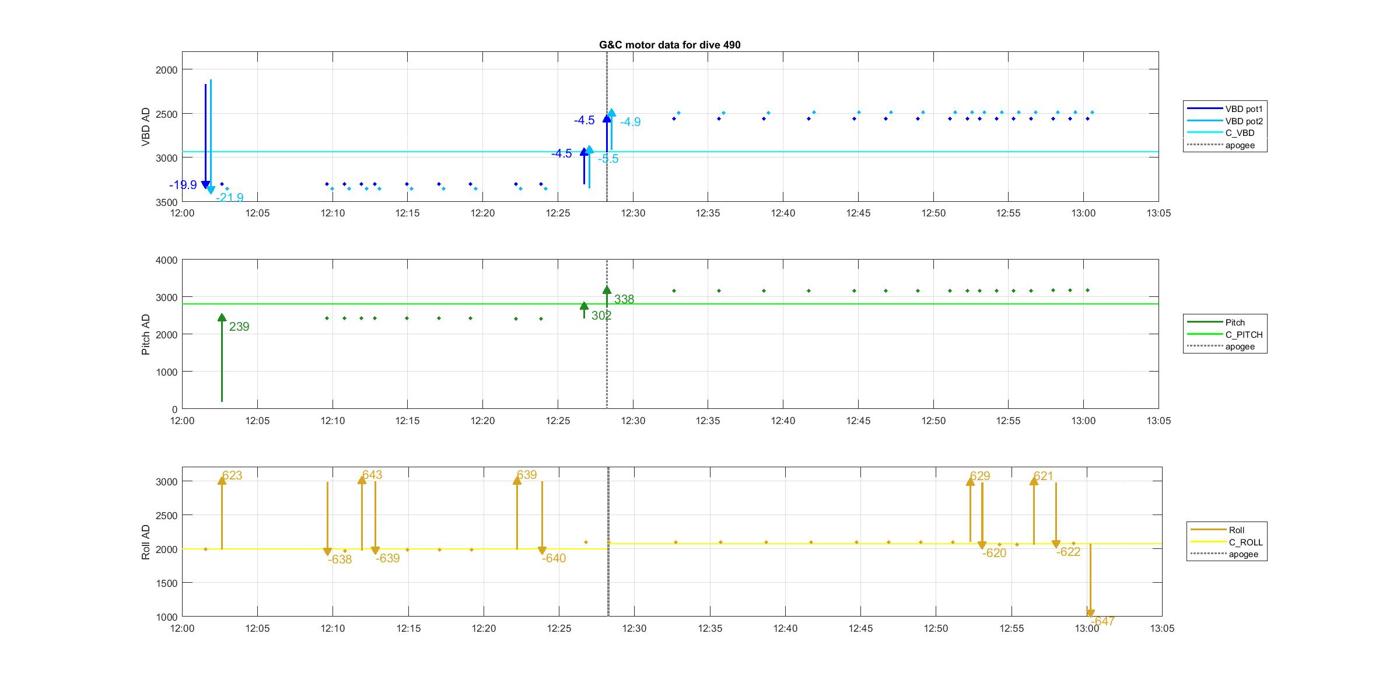The height and width of the screenshot is (693, 1400).
Task: Select the '-640' roll move label
Action: pos(554,558)
